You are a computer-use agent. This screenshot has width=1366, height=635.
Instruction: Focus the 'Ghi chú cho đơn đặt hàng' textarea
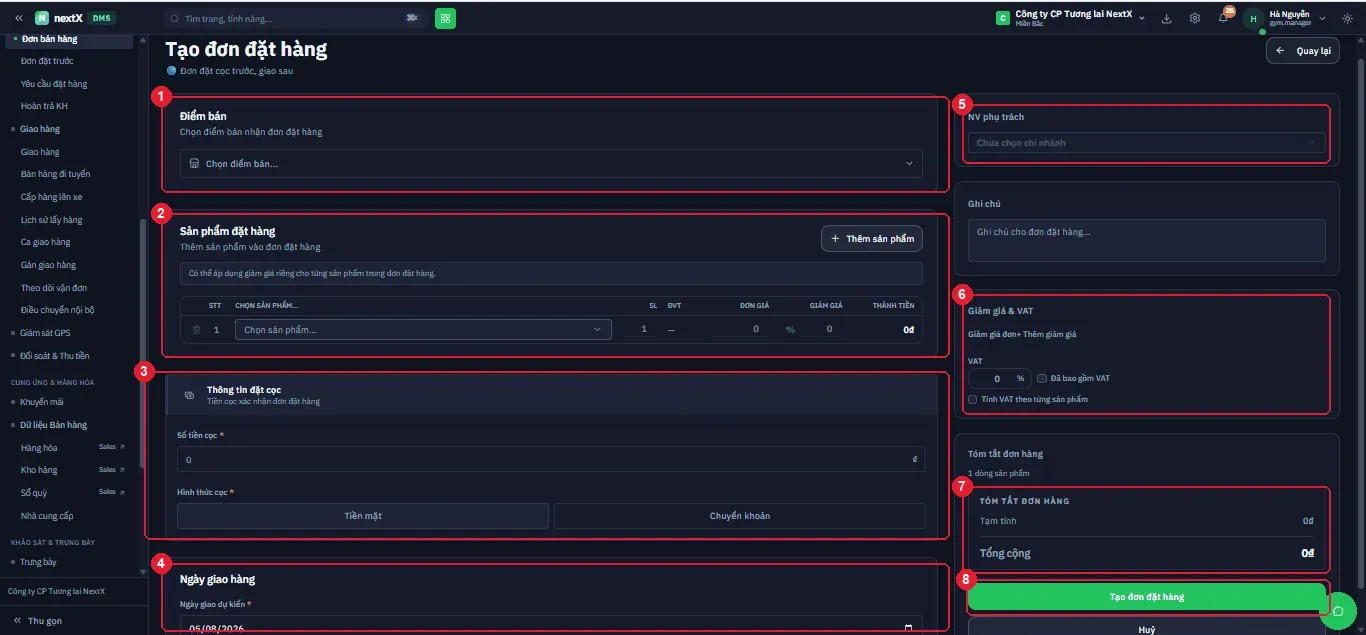click(x=1146, y=241)
